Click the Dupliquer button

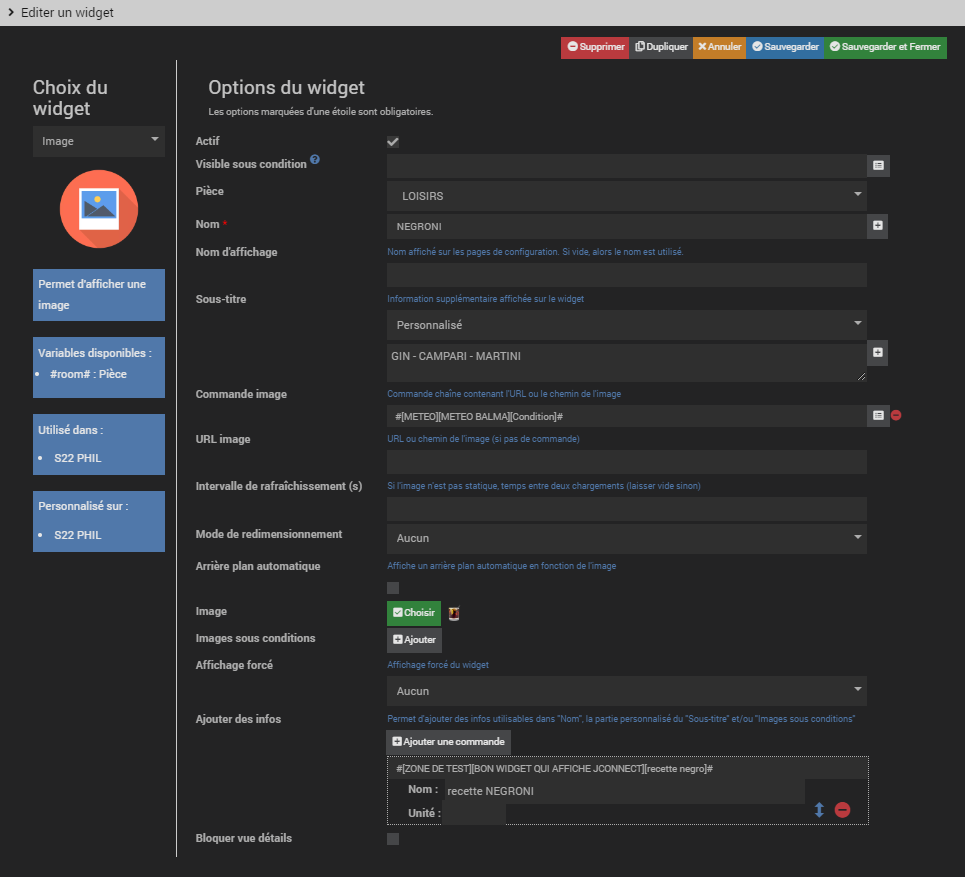pos(660,47)
